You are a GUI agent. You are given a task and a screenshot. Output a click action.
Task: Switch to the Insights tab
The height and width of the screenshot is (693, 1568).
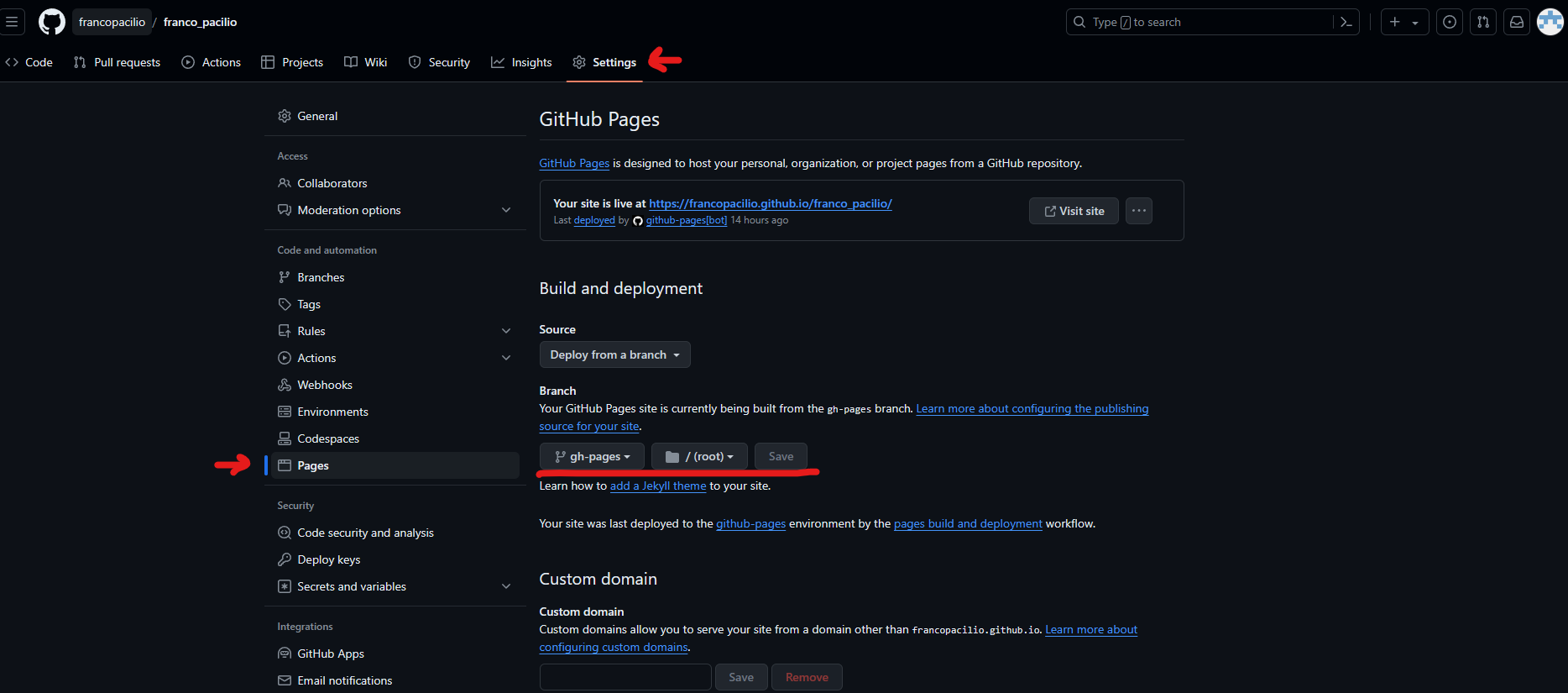[521, 62]
